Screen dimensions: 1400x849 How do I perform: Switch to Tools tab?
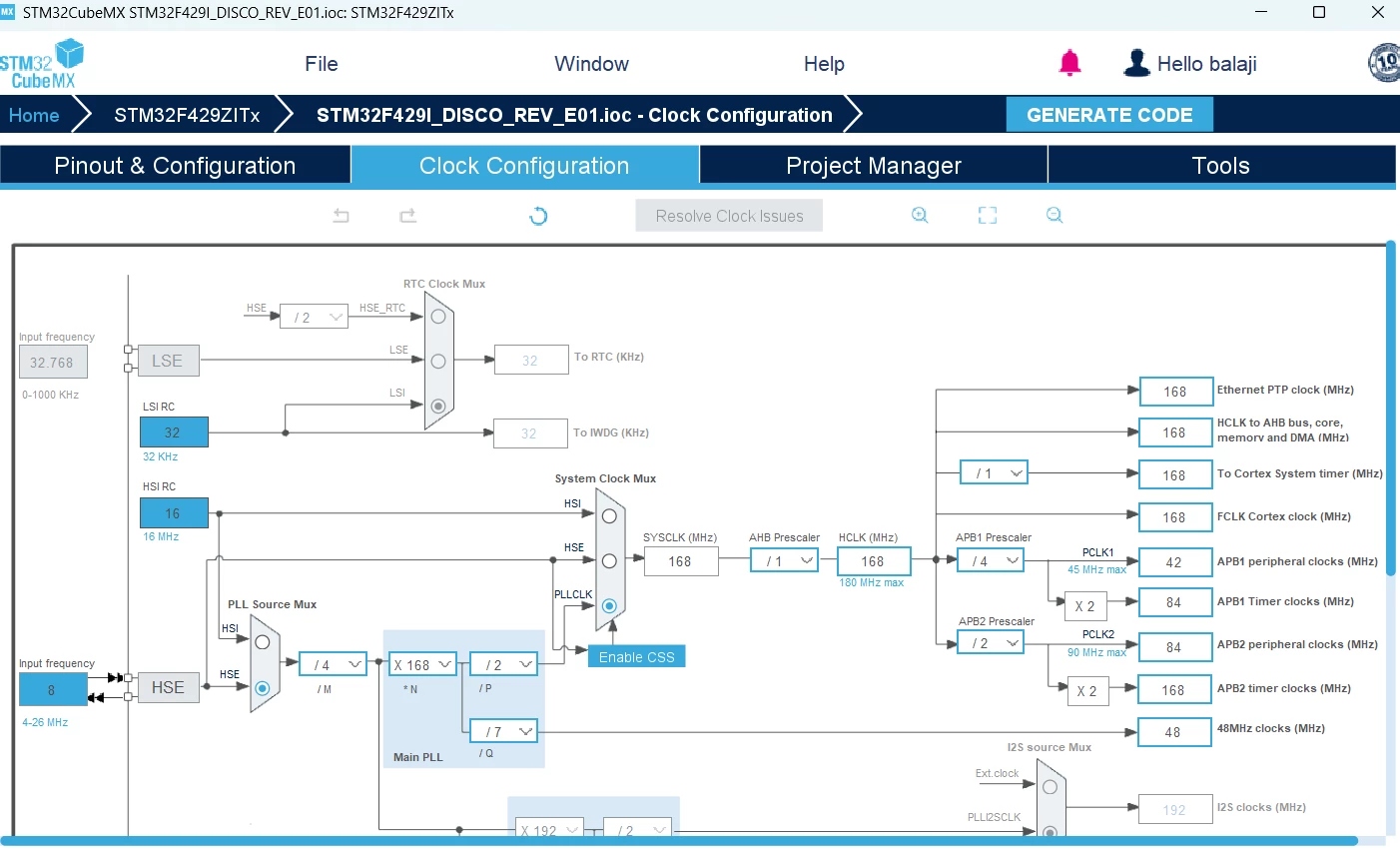[1221, 166]
